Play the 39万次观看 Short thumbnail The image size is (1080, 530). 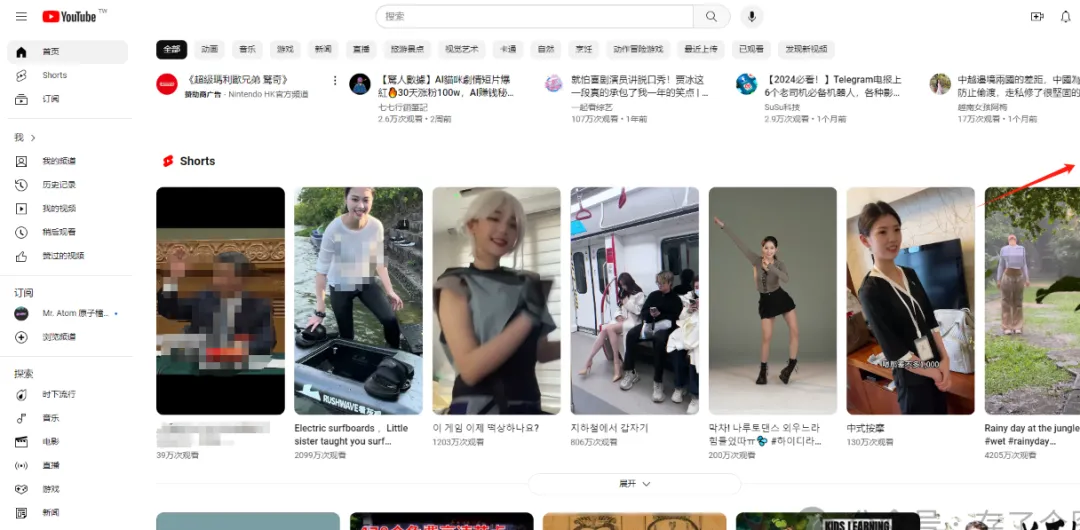pyautogui.click(x=220, y=300)
